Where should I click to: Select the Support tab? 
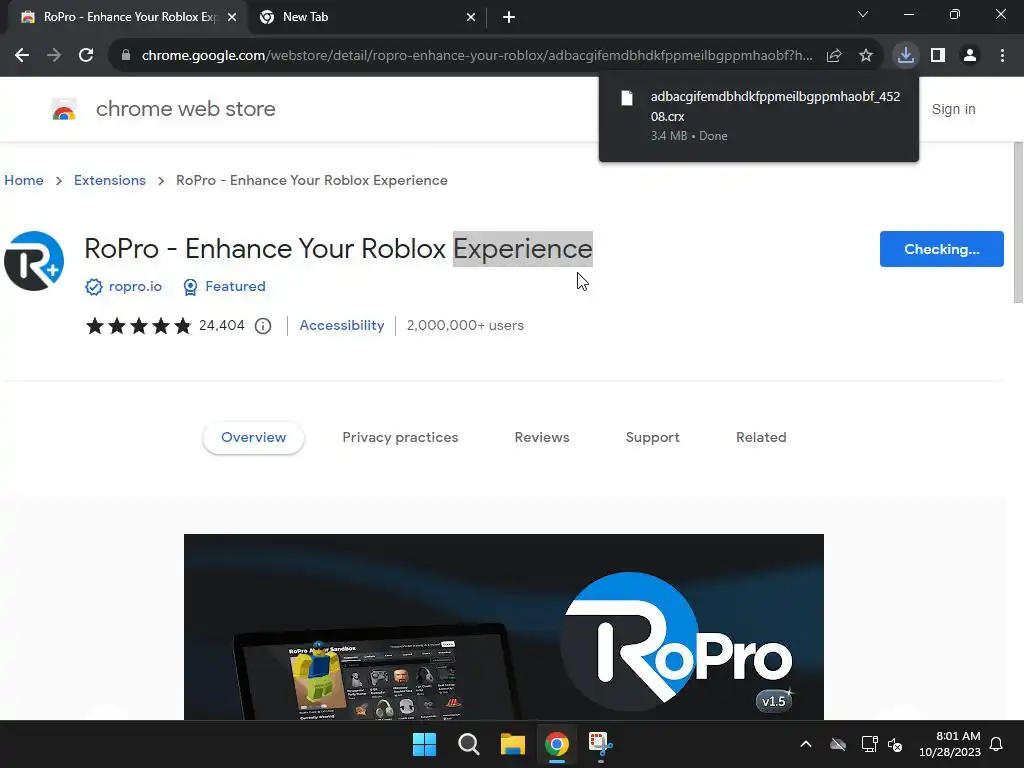(652, 438)
